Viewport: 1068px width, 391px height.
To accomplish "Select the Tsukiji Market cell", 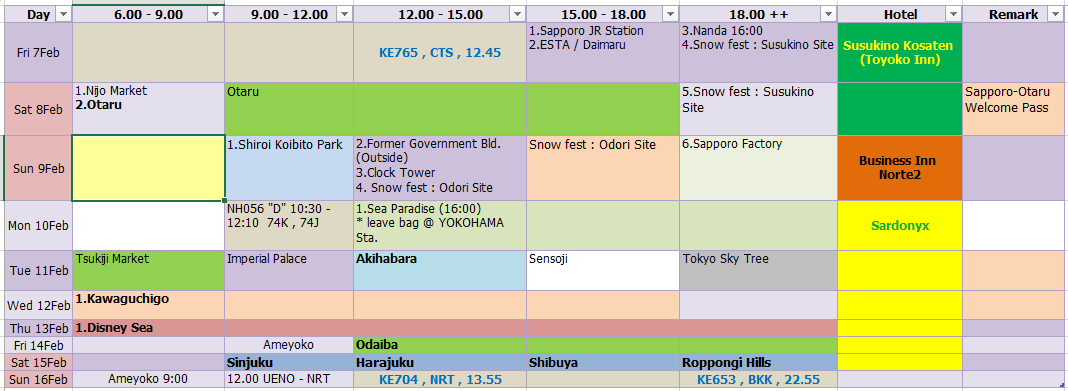I will 148,270.
